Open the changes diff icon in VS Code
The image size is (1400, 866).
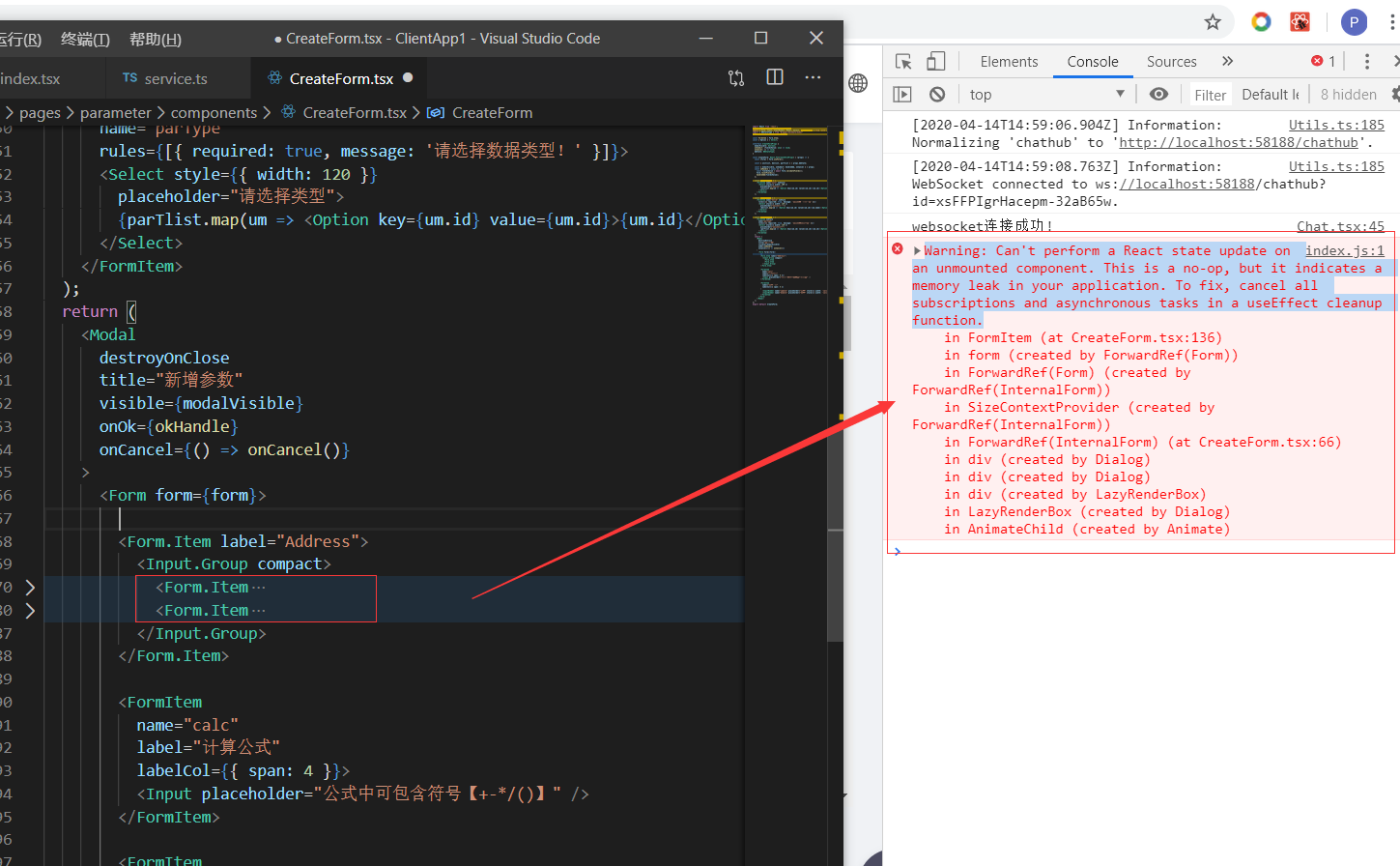736,77
